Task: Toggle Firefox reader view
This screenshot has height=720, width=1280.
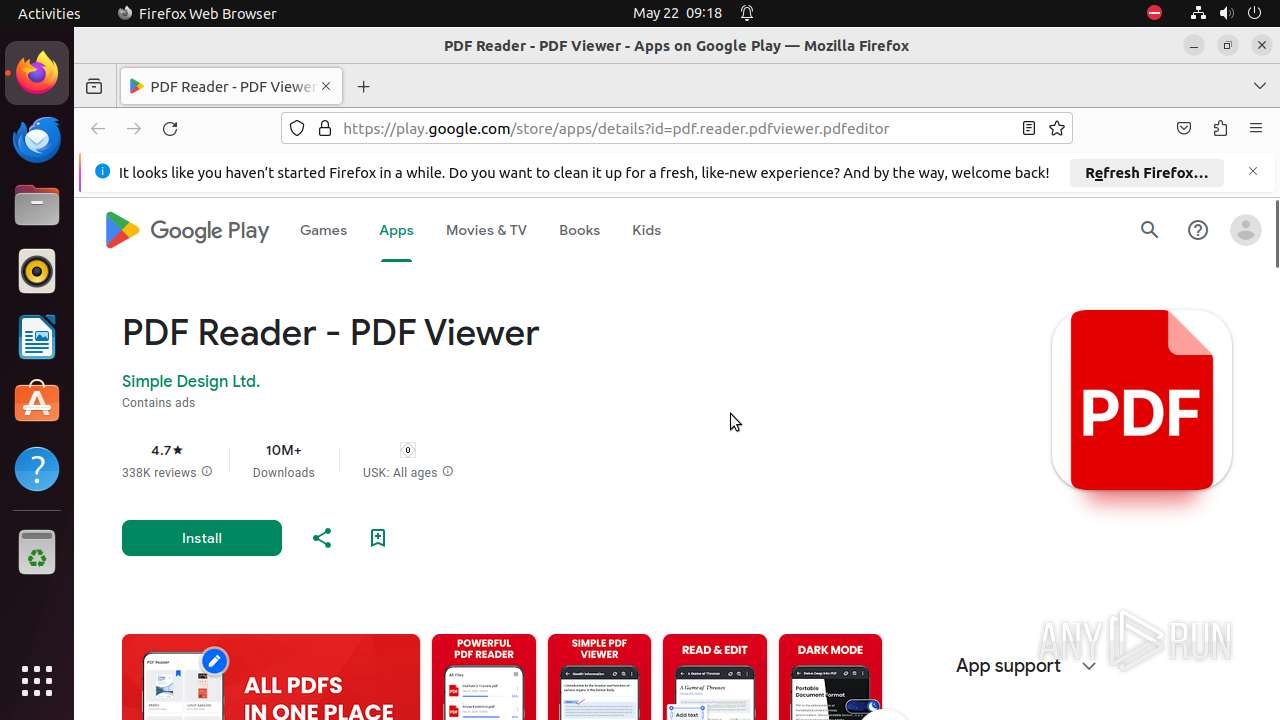Action: pyautogui.click(x=1028, y=128)
